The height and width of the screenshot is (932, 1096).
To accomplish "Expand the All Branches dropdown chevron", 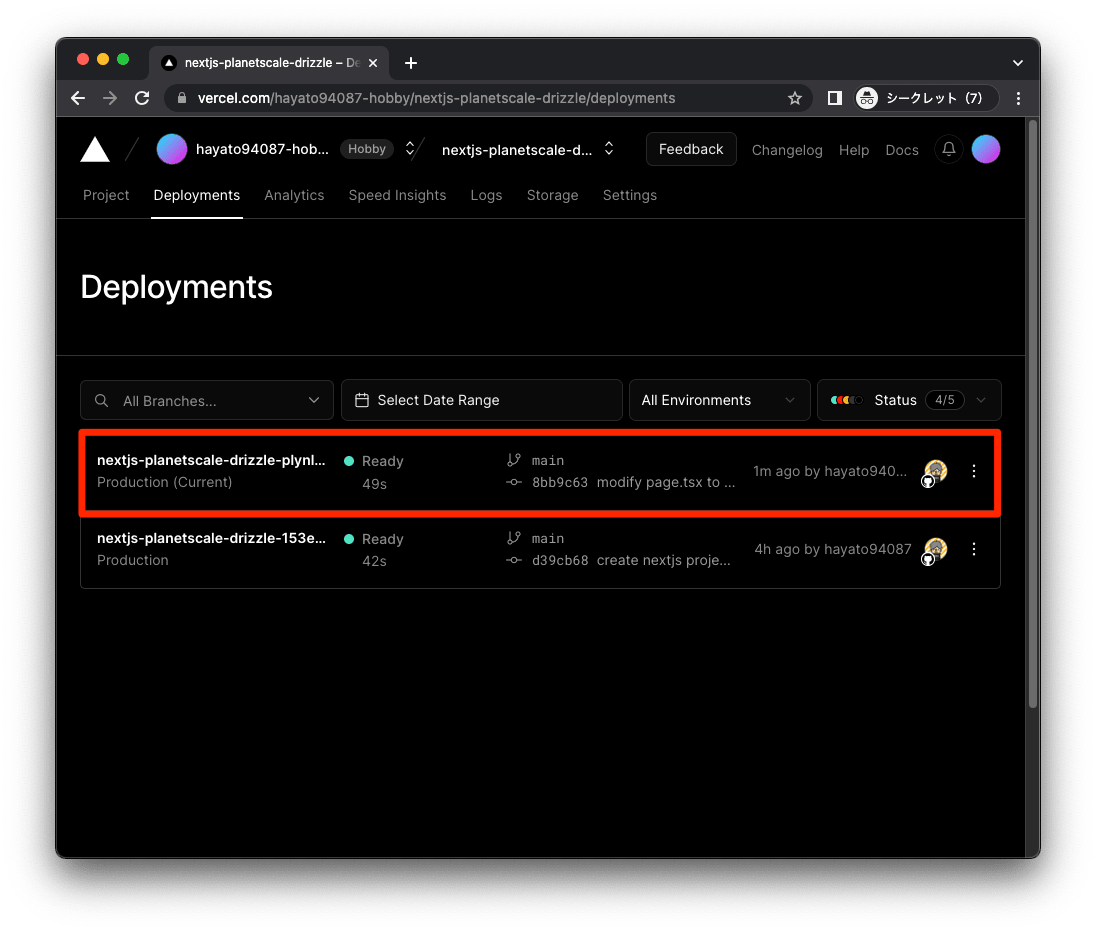I will click(x=314, y=401).
